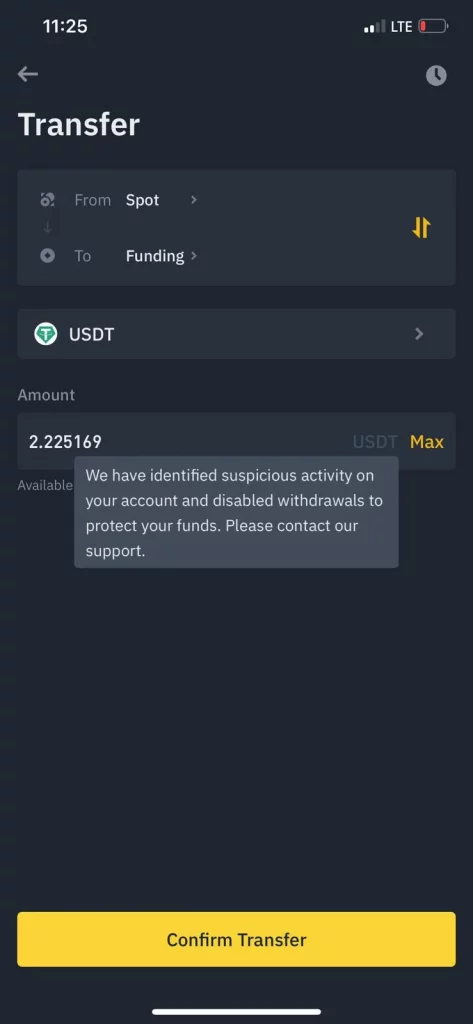Tap the Available balance text
The width and height of the screenshot is (473, 1024).
(x=45, y=485)
